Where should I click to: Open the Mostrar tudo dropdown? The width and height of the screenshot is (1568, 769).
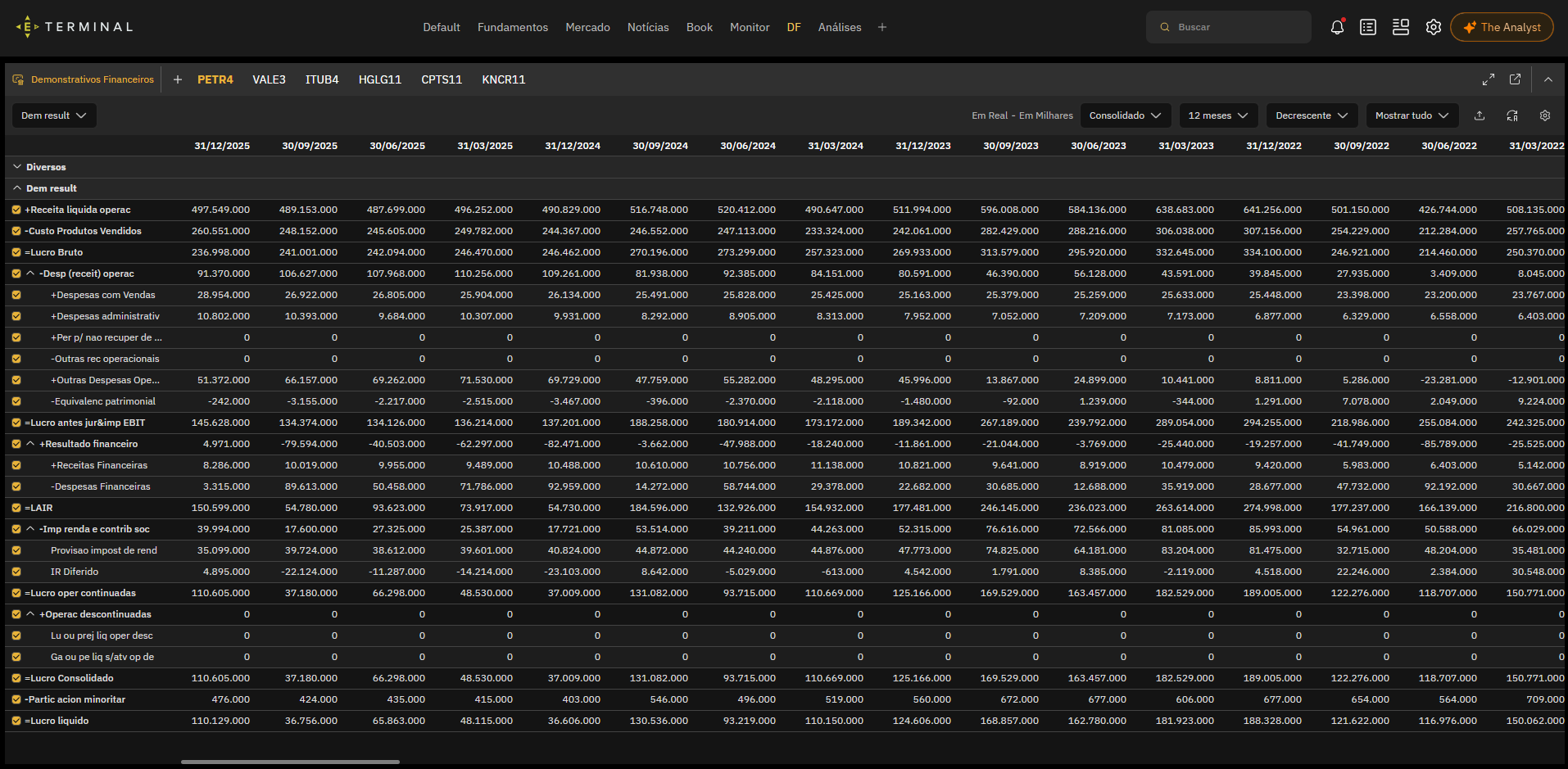coord(1412,115)
